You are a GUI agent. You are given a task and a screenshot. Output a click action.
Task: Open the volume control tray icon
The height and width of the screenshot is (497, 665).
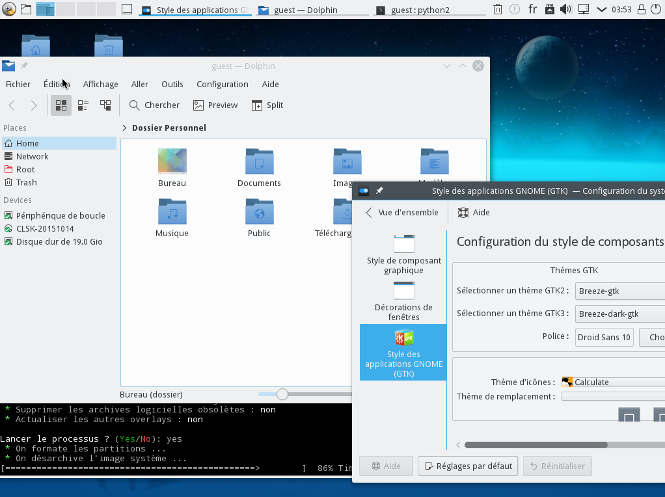tap(566, 9)
